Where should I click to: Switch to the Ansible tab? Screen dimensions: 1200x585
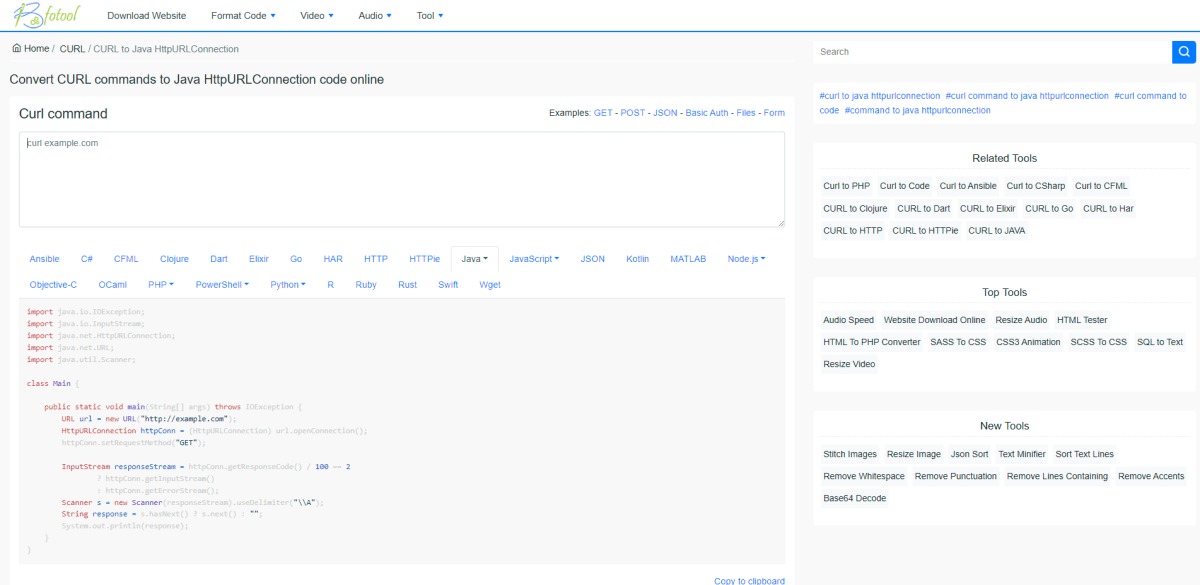click(44, 259)
